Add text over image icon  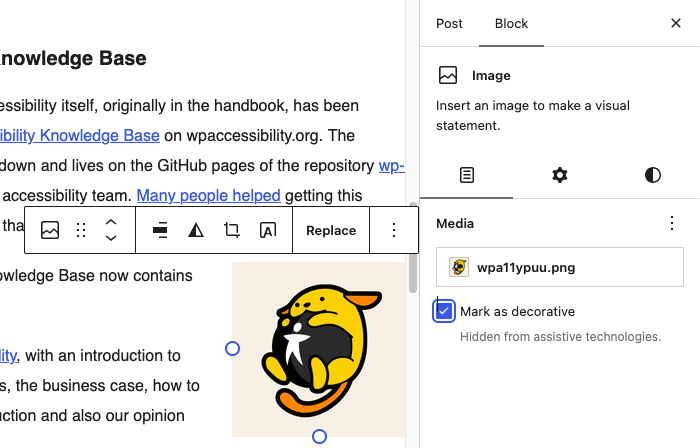tap(268, 230)
